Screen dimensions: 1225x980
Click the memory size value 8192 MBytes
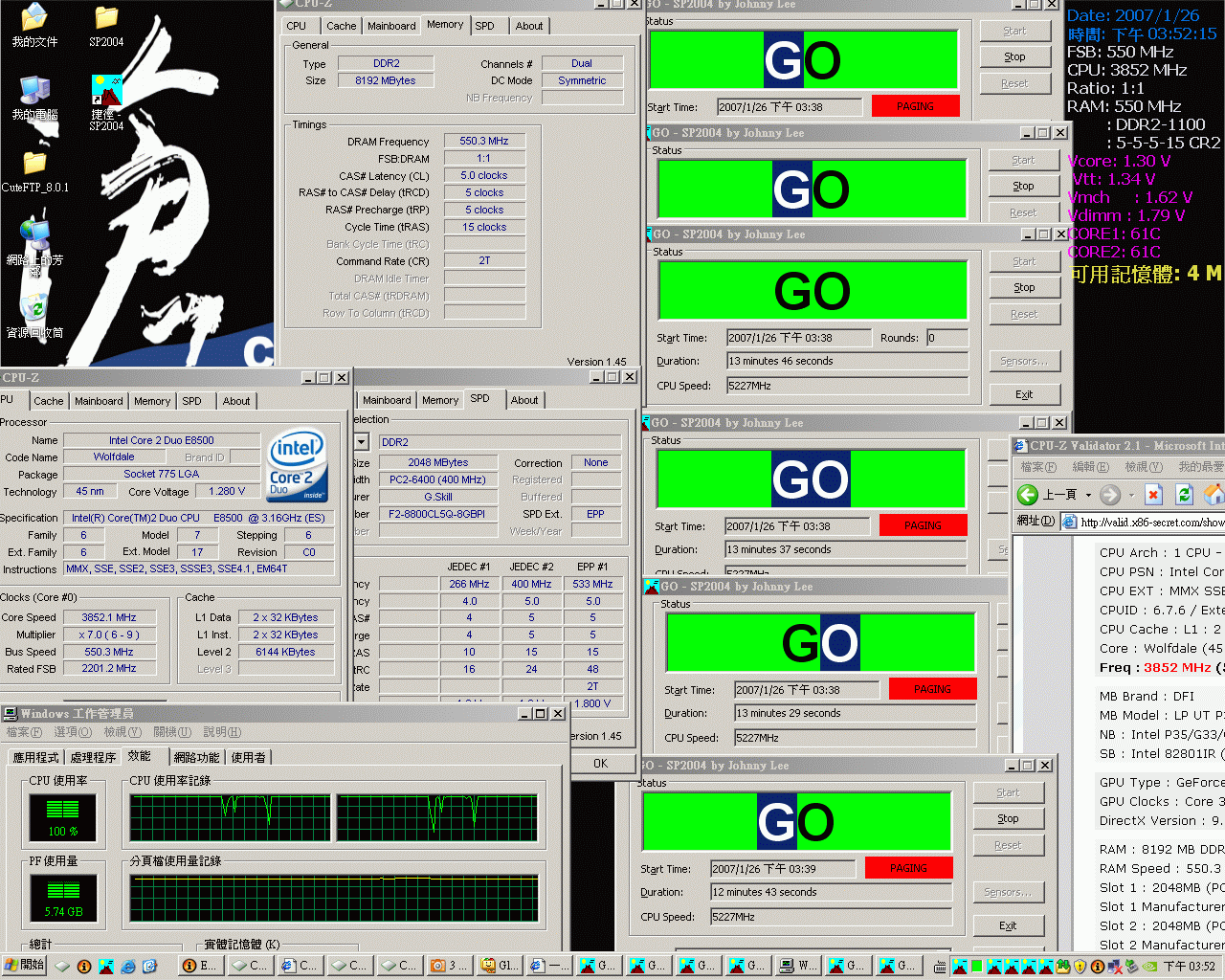pos(386,80)
